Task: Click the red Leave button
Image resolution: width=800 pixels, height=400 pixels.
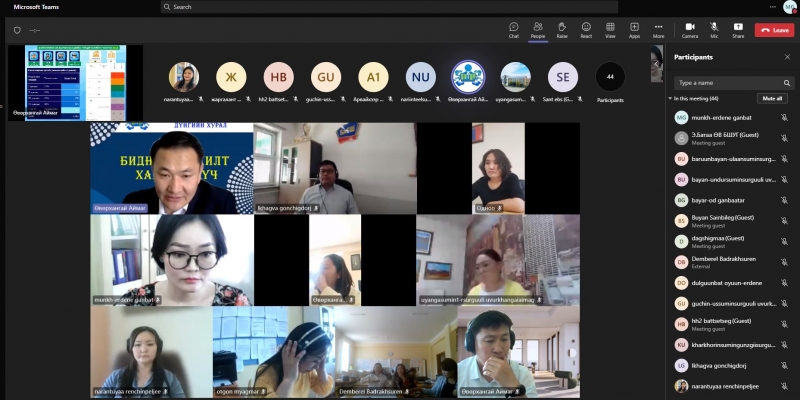Action: (x=774, y=30)
